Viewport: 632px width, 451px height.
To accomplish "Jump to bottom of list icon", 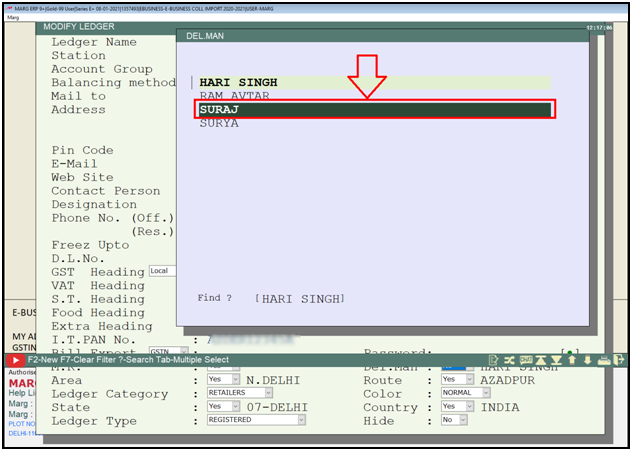I will point(556,360).
